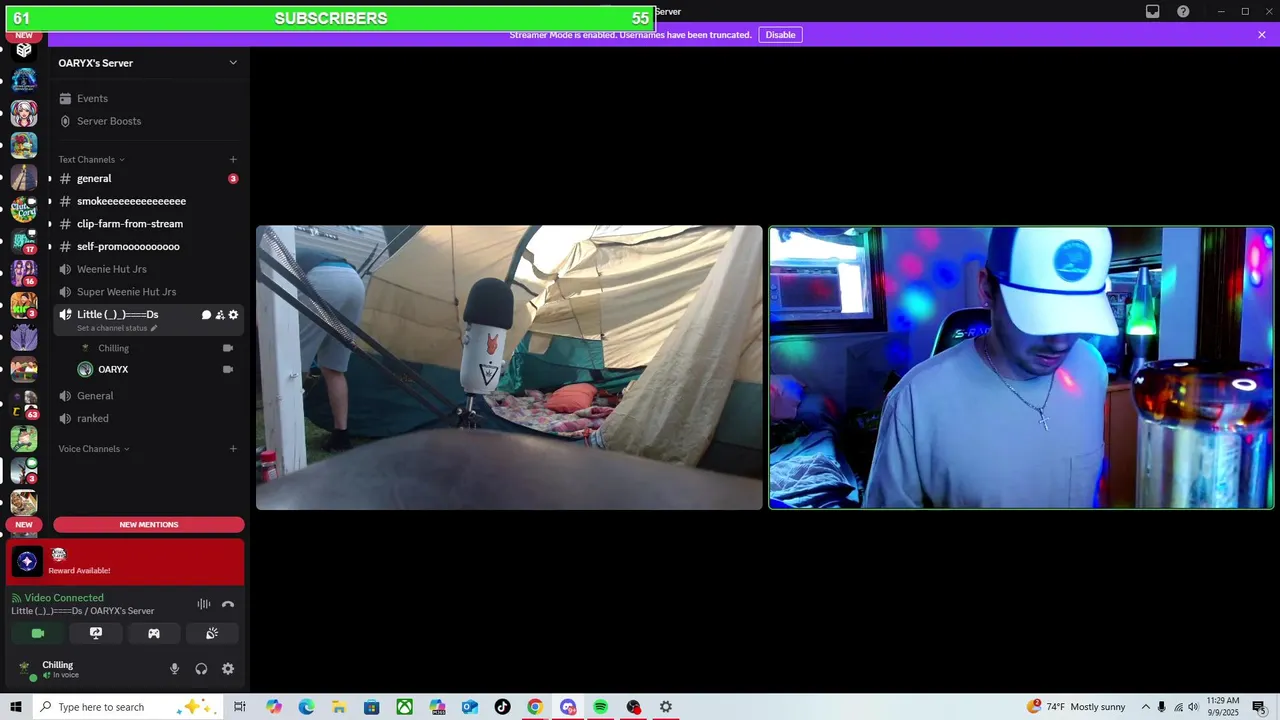Collapse the Text Channels category
Viewport: 1280px width, 720px height.
pos(91,160)
